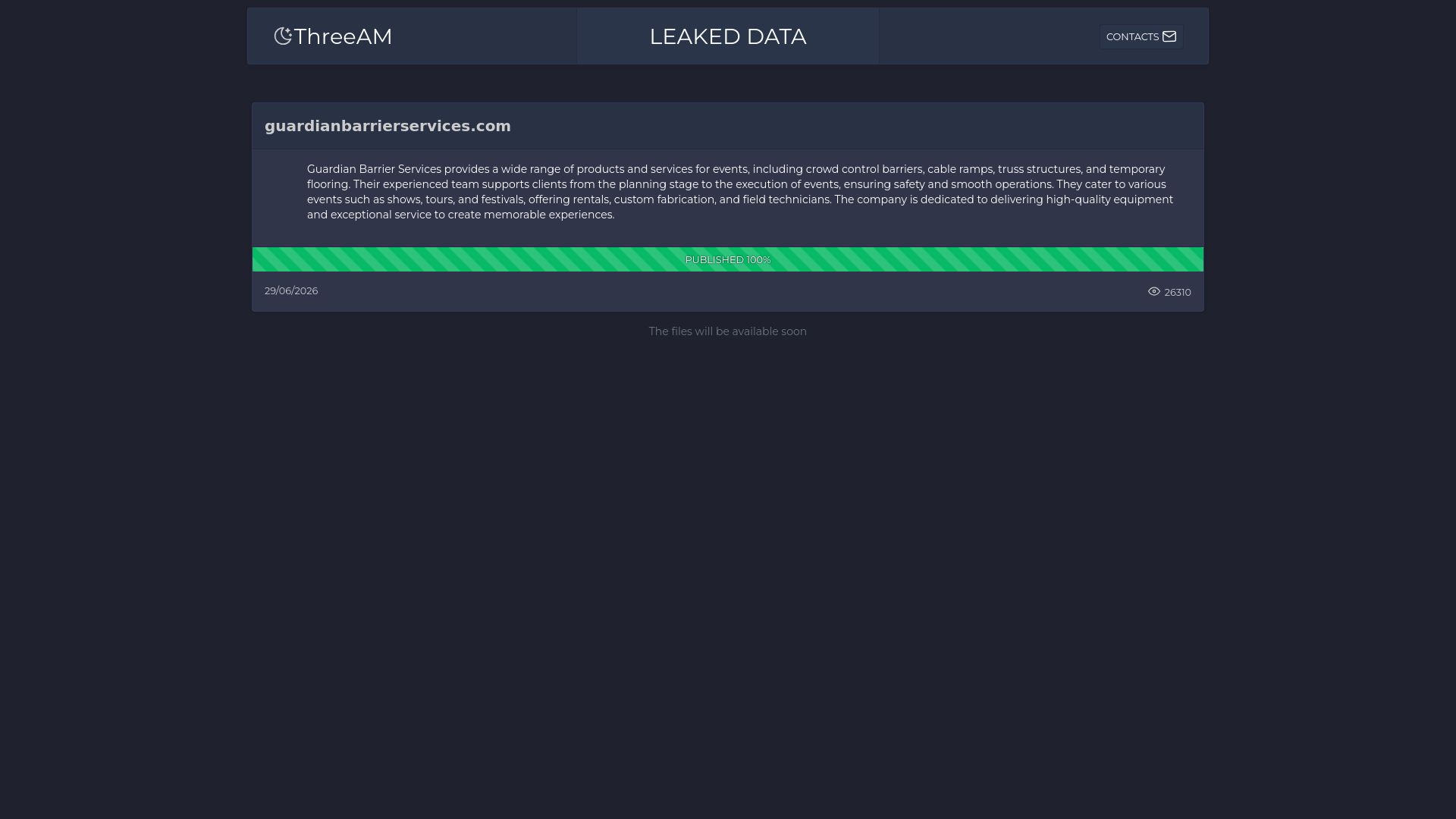This screenshot has height=819, width=1456.
Task: Click the 26310 view count
Action: click(1178, 292)
